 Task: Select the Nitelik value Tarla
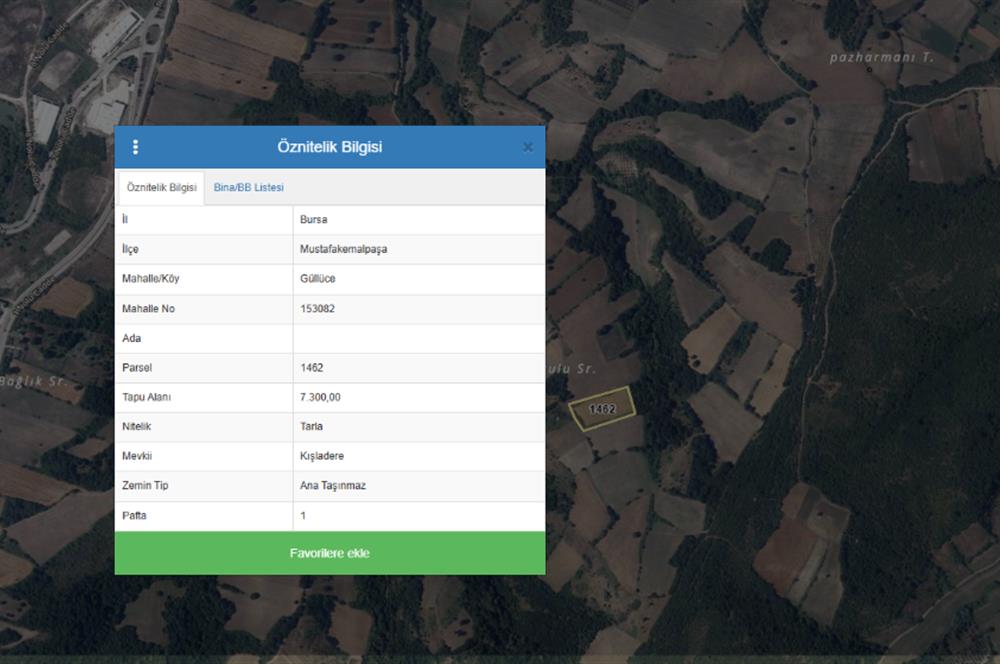[x=311, y=427]
